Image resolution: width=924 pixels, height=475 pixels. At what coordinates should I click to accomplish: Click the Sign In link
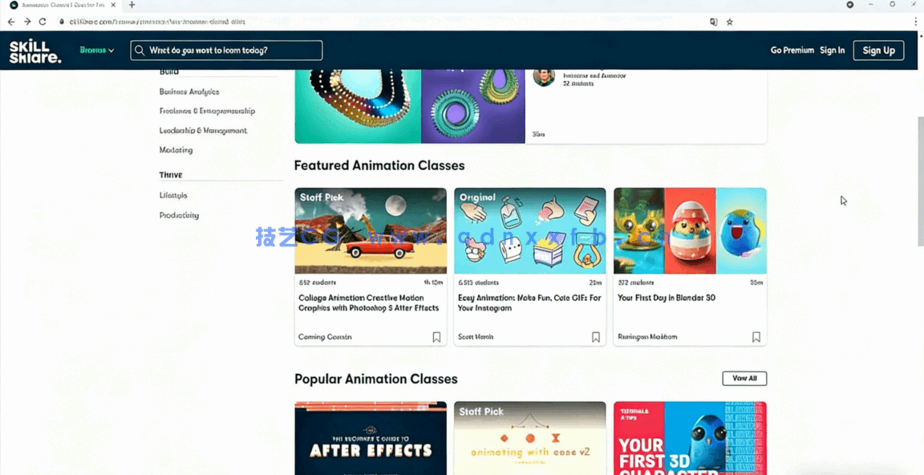point(832,50)
